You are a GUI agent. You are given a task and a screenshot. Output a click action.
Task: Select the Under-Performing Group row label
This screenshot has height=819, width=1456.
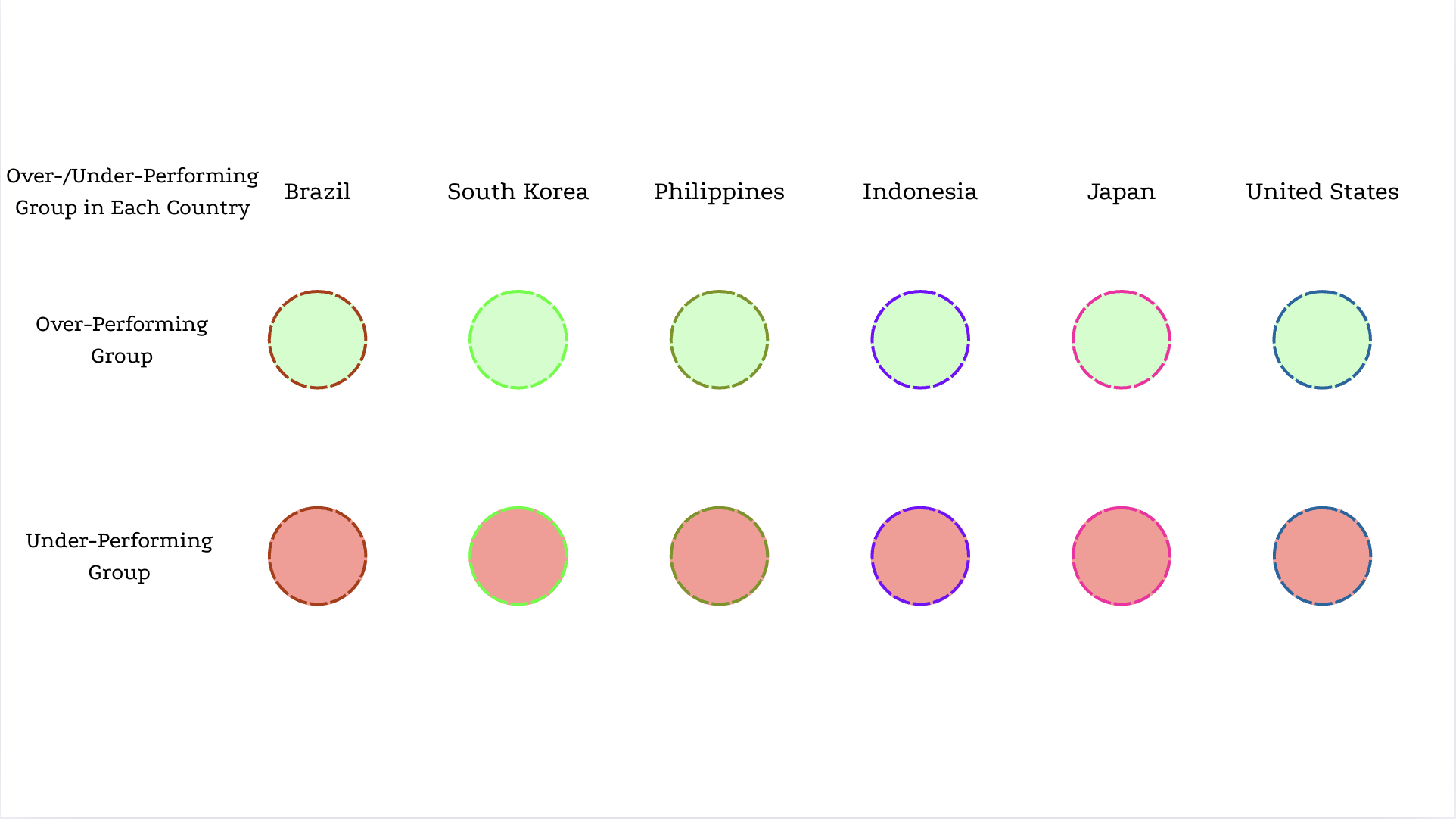[120, 556]
